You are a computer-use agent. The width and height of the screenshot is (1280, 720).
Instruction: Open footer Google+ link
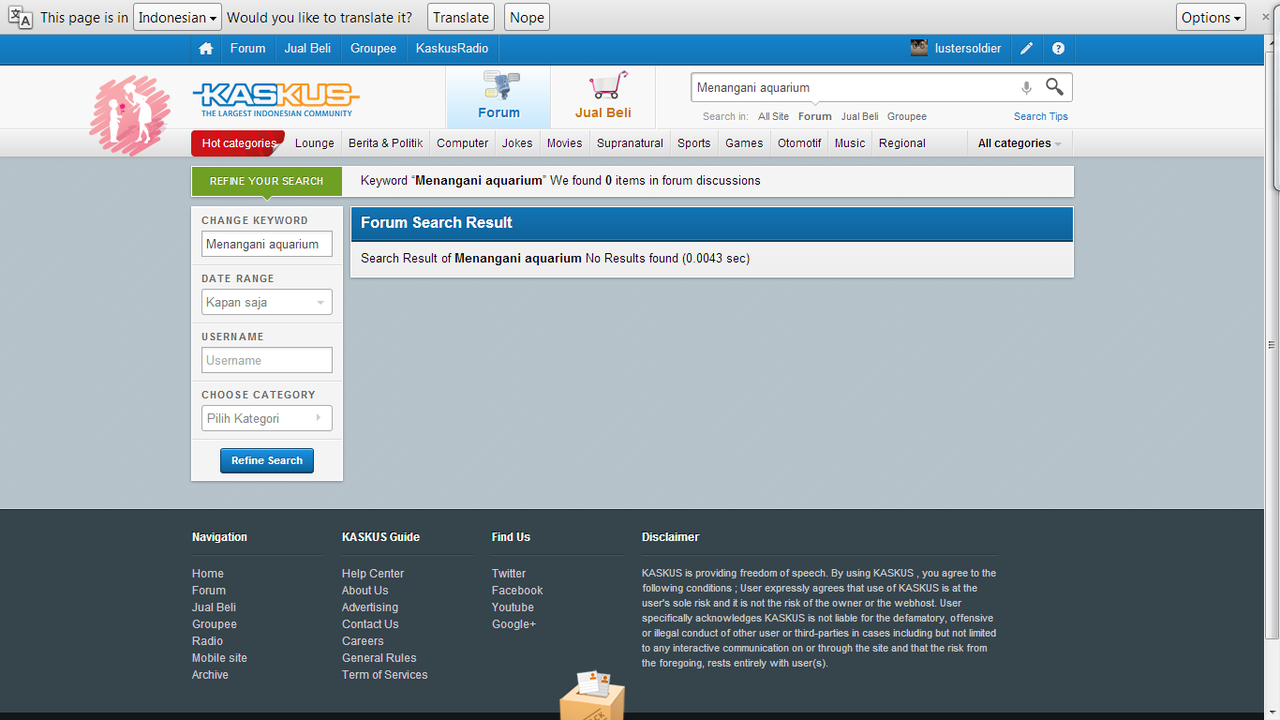[x=514, y=624]
